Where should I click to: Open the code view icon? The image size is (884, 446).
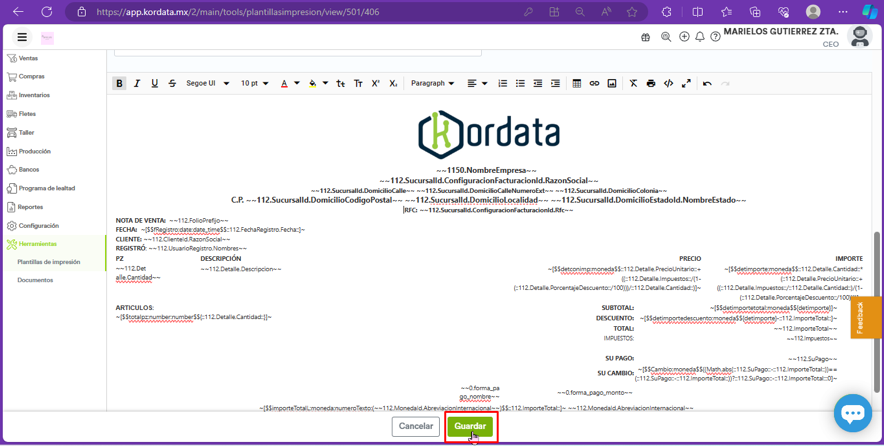pos(669,84)
